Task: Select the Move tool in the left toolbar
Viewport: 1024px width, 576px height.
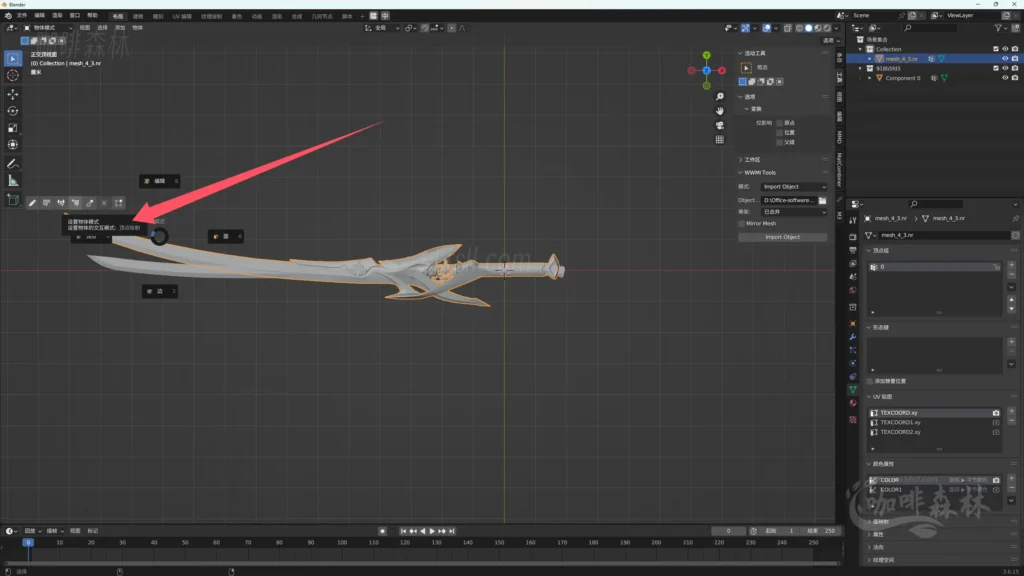Action: (x=13, y=93)
